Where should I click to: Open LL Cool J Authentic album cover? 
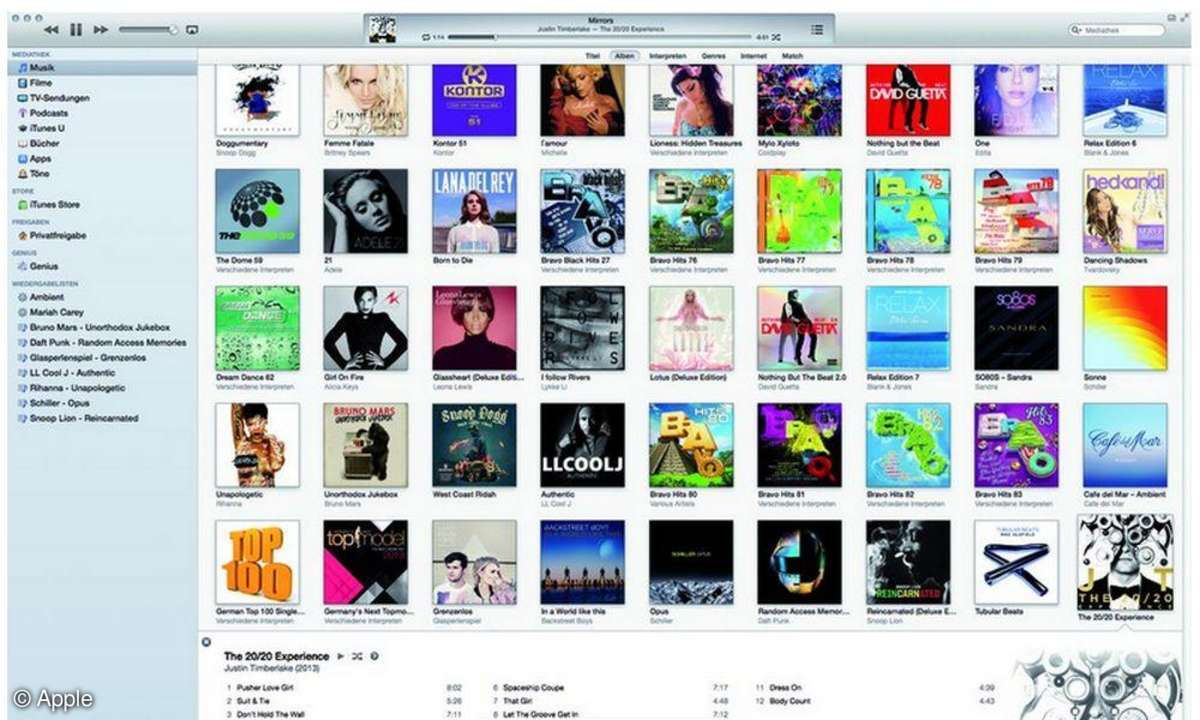pyautogui.click(x=582, y=445)
